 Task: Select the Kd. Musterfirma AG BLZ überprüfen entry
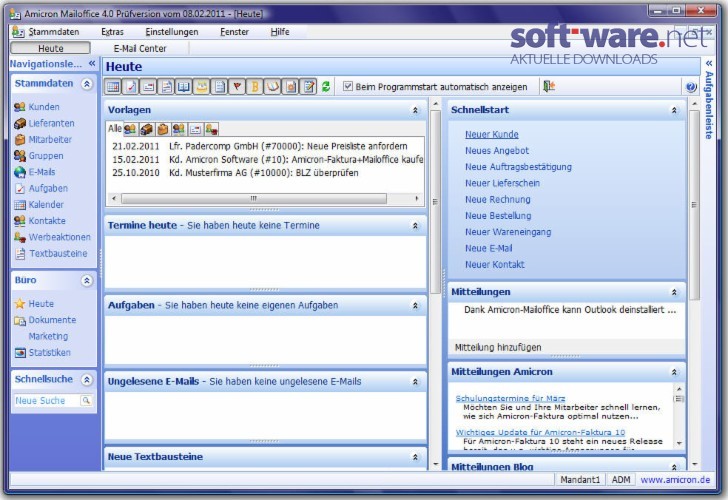tap(235, 173)
